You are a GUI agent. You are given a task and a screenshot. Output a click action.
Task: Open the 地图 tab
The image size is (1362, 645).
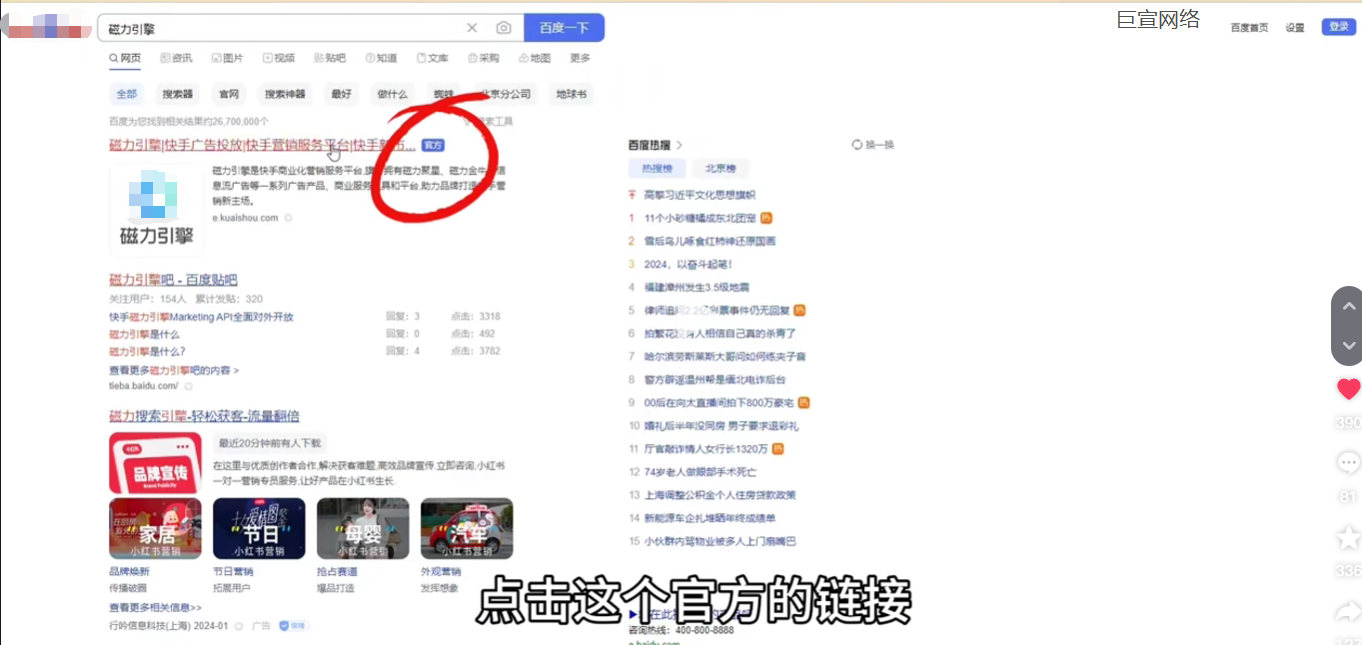coord(535,58)
